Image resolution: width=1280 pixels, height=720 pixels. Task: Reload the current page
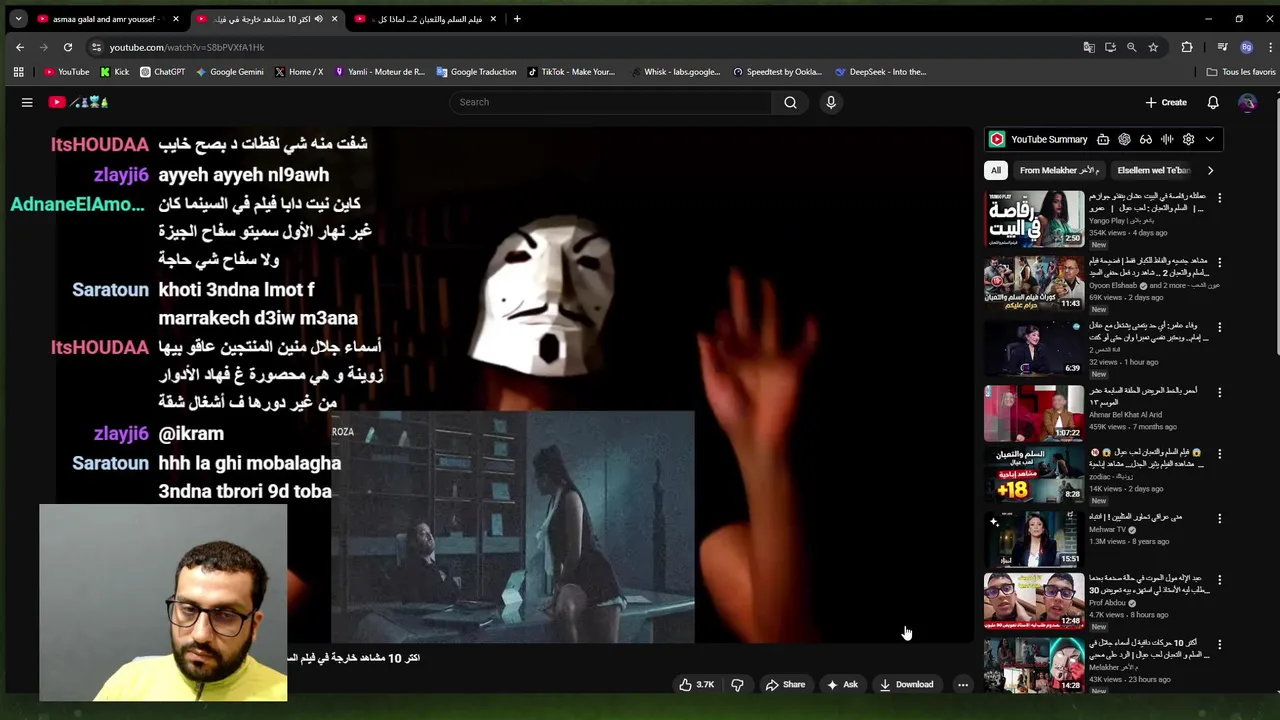coord(67,47)
